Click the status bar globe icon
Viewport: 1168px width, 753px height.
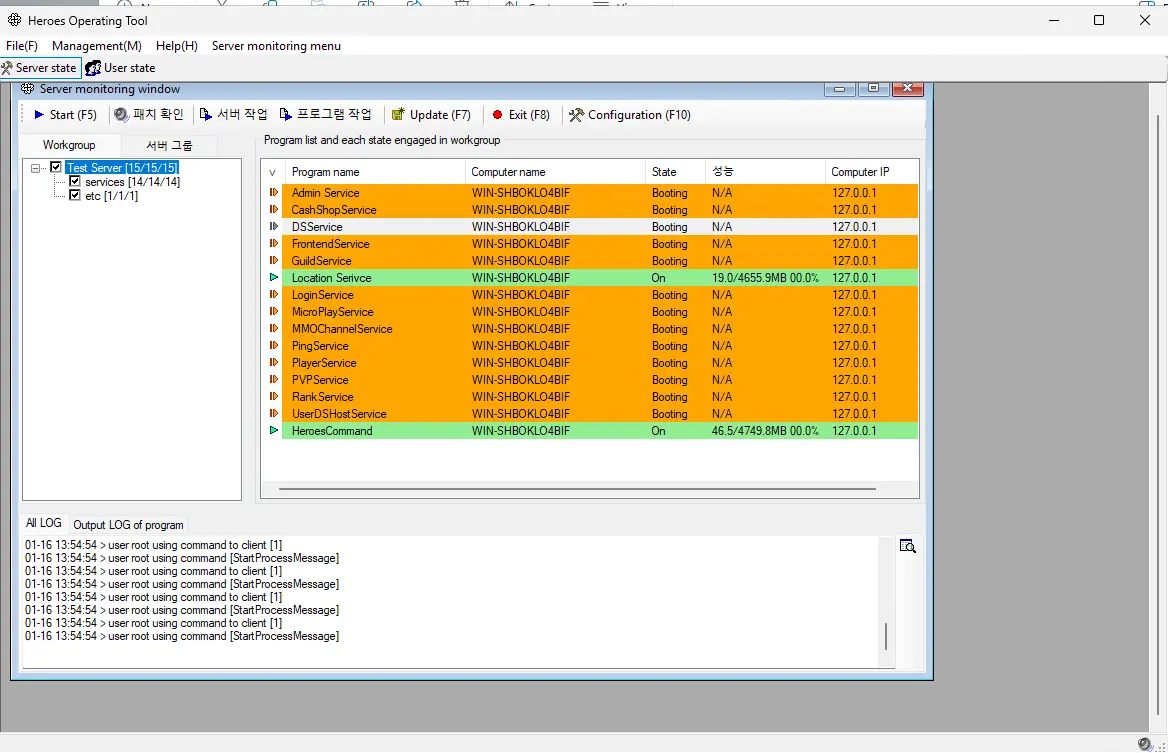pos(1145,743)
